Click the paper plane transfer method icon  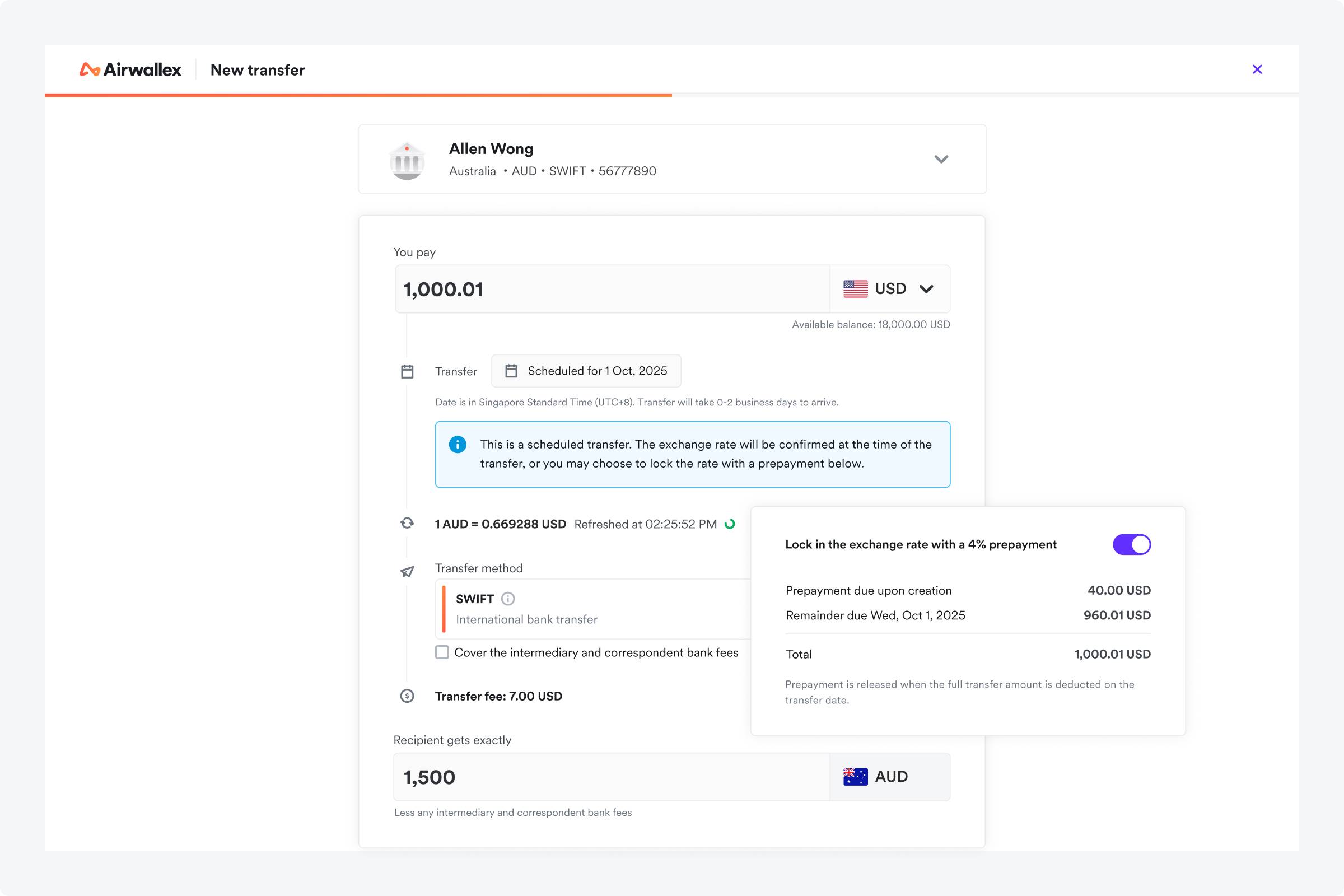(407, 571)
